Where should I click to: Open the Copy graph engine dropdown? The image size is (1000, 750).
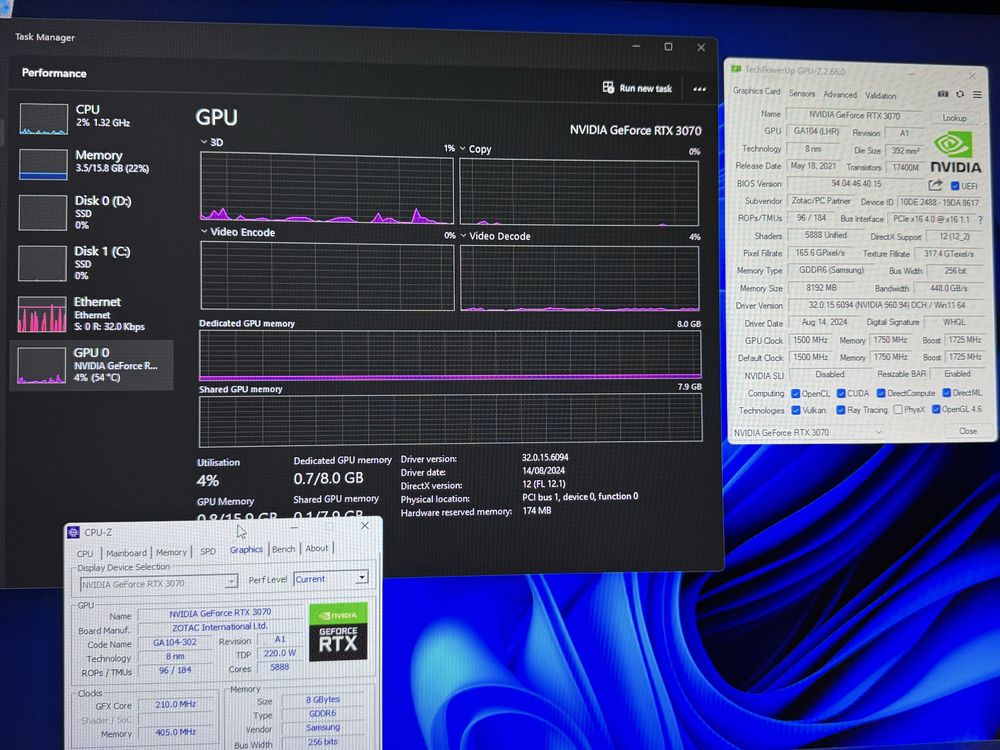coord(463,148)
